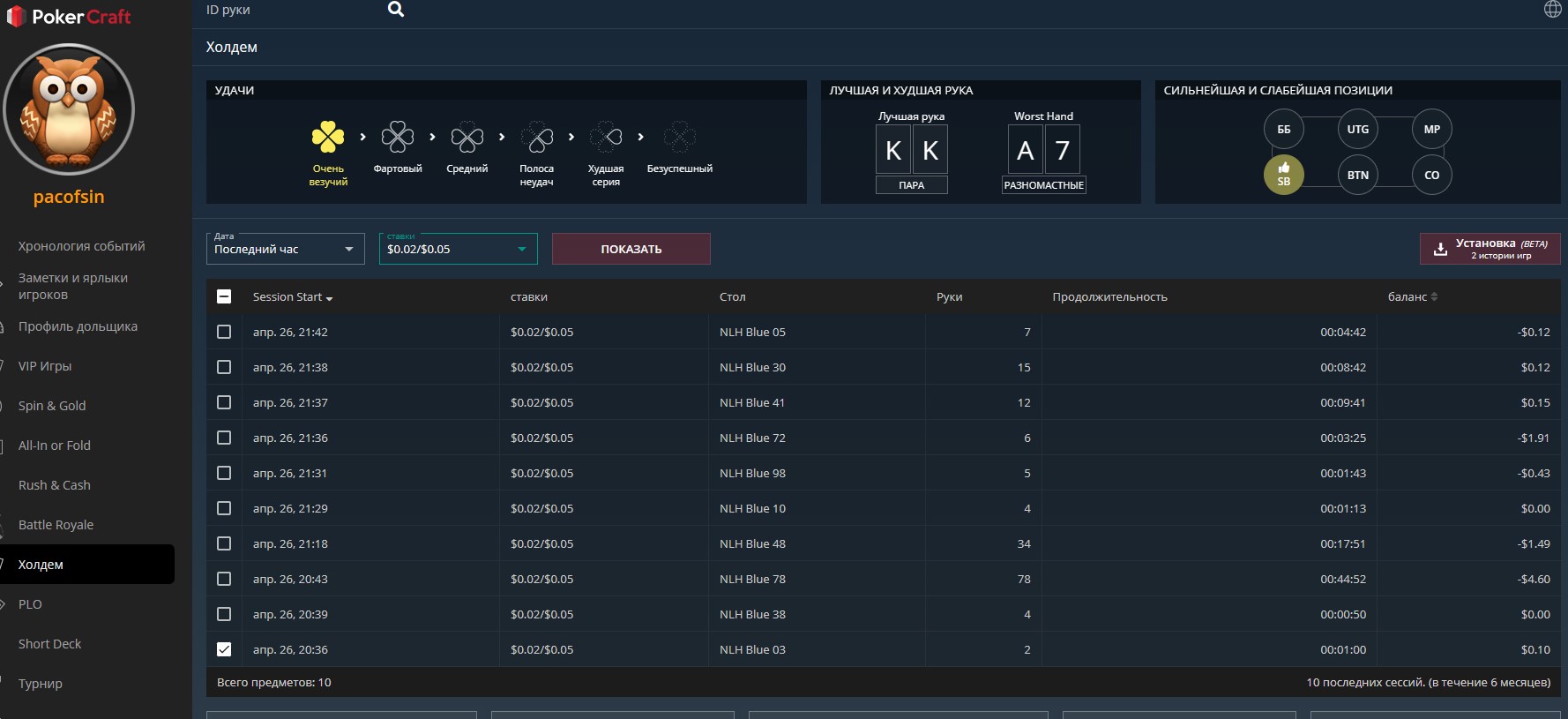
Task: Open VIP Игры in sidebar
Action: (45, 366)
